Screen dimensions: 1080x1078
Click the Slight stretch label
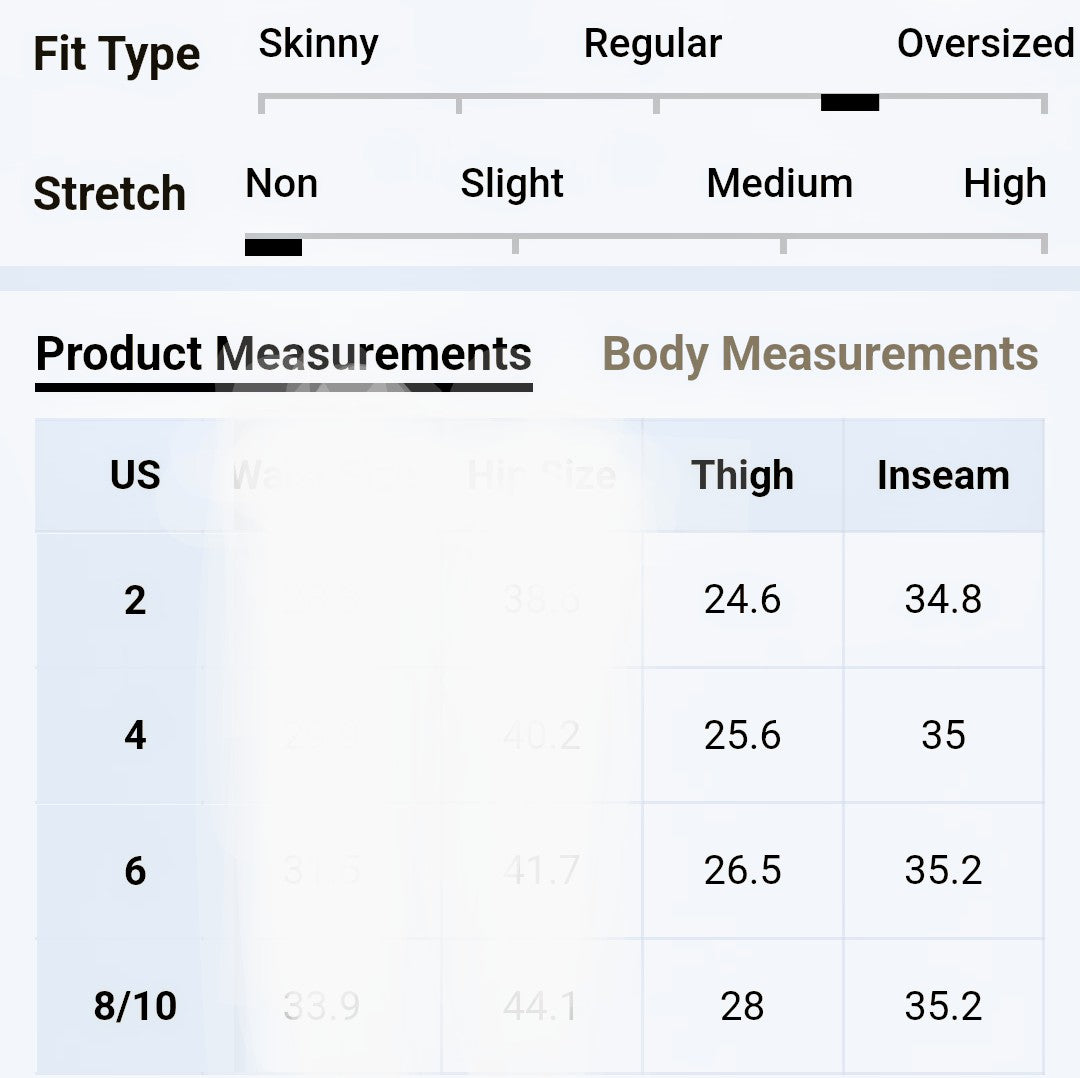click(512, 185)
